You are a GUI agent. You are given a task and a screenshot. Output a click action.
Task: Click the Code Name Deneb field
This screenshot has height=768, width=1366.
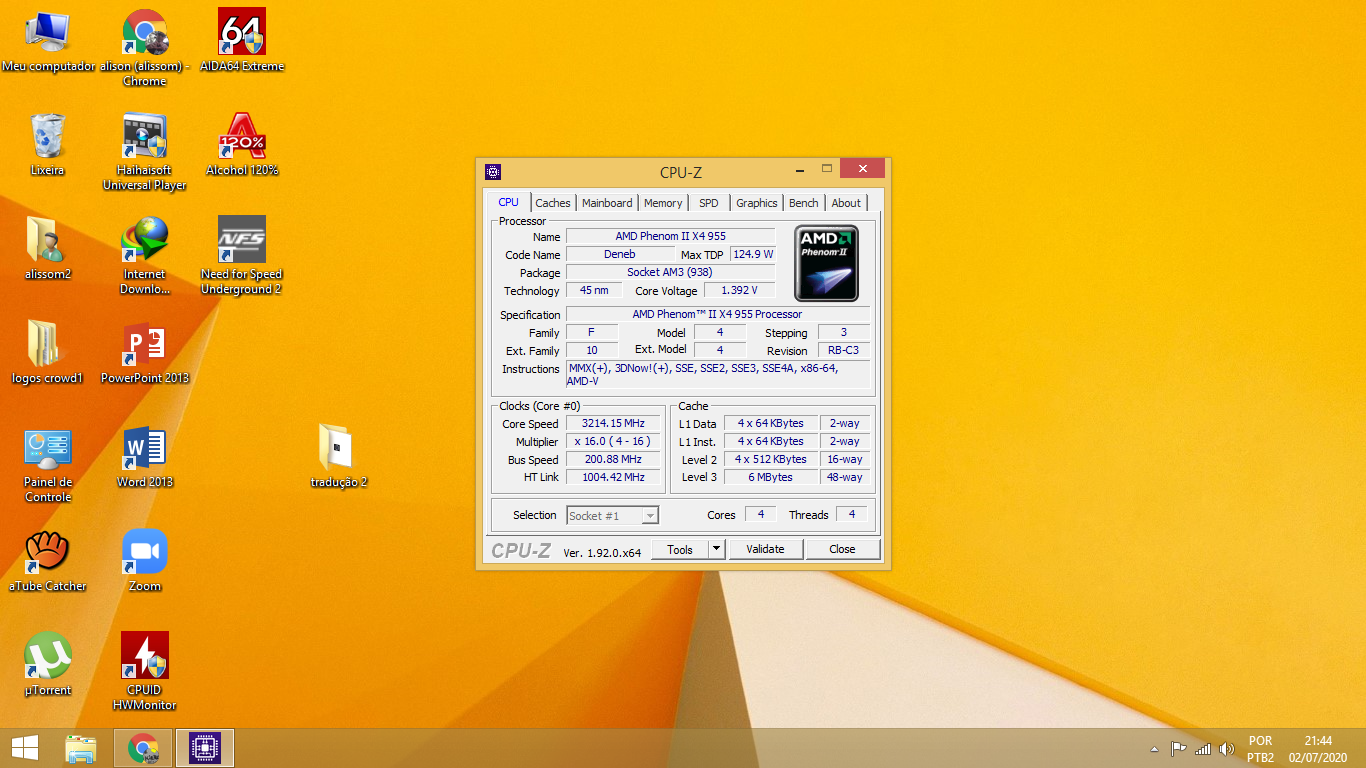(620, 254)
